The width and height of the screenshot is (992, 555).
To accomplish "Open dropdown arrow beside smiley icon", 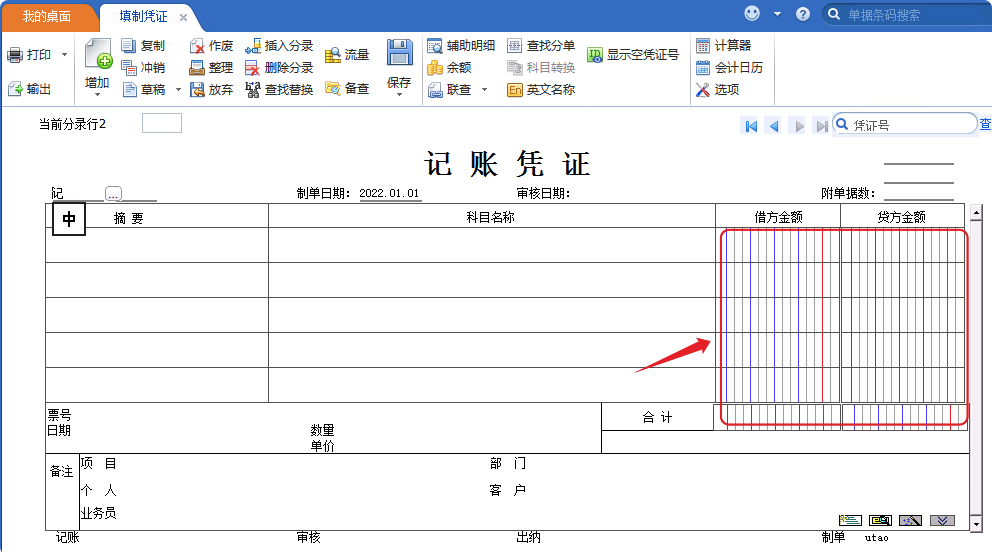I will point(778,14).
